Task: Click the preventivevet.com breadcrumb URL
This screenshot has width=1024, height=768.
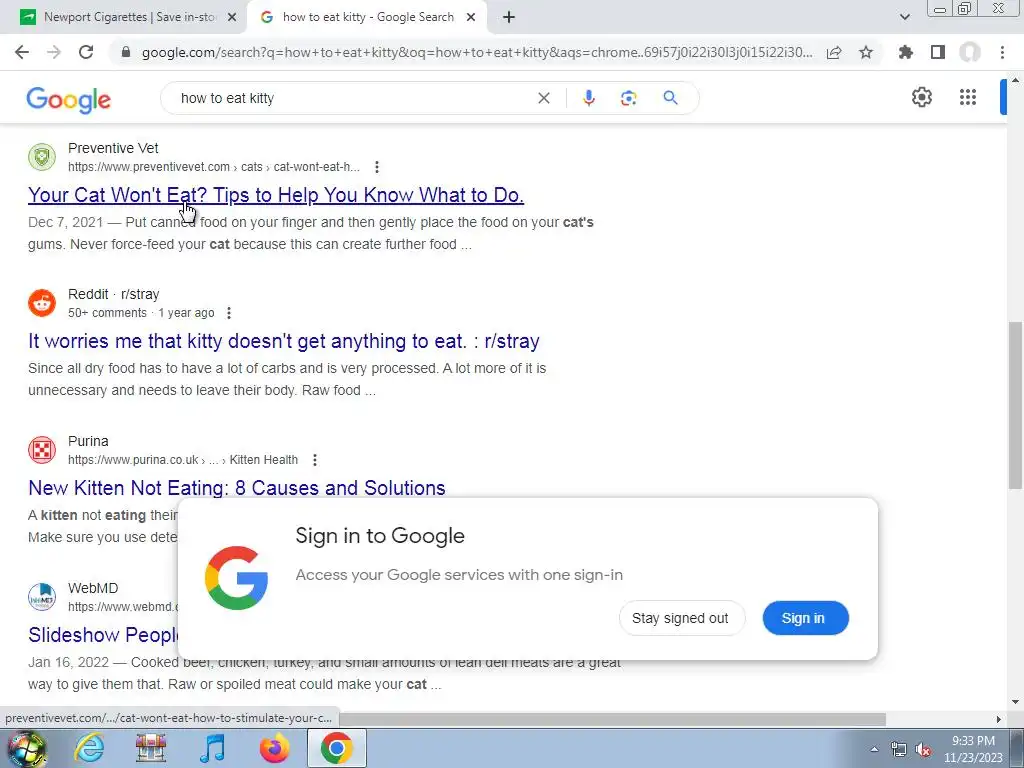Action: click(x=214, y=167)
